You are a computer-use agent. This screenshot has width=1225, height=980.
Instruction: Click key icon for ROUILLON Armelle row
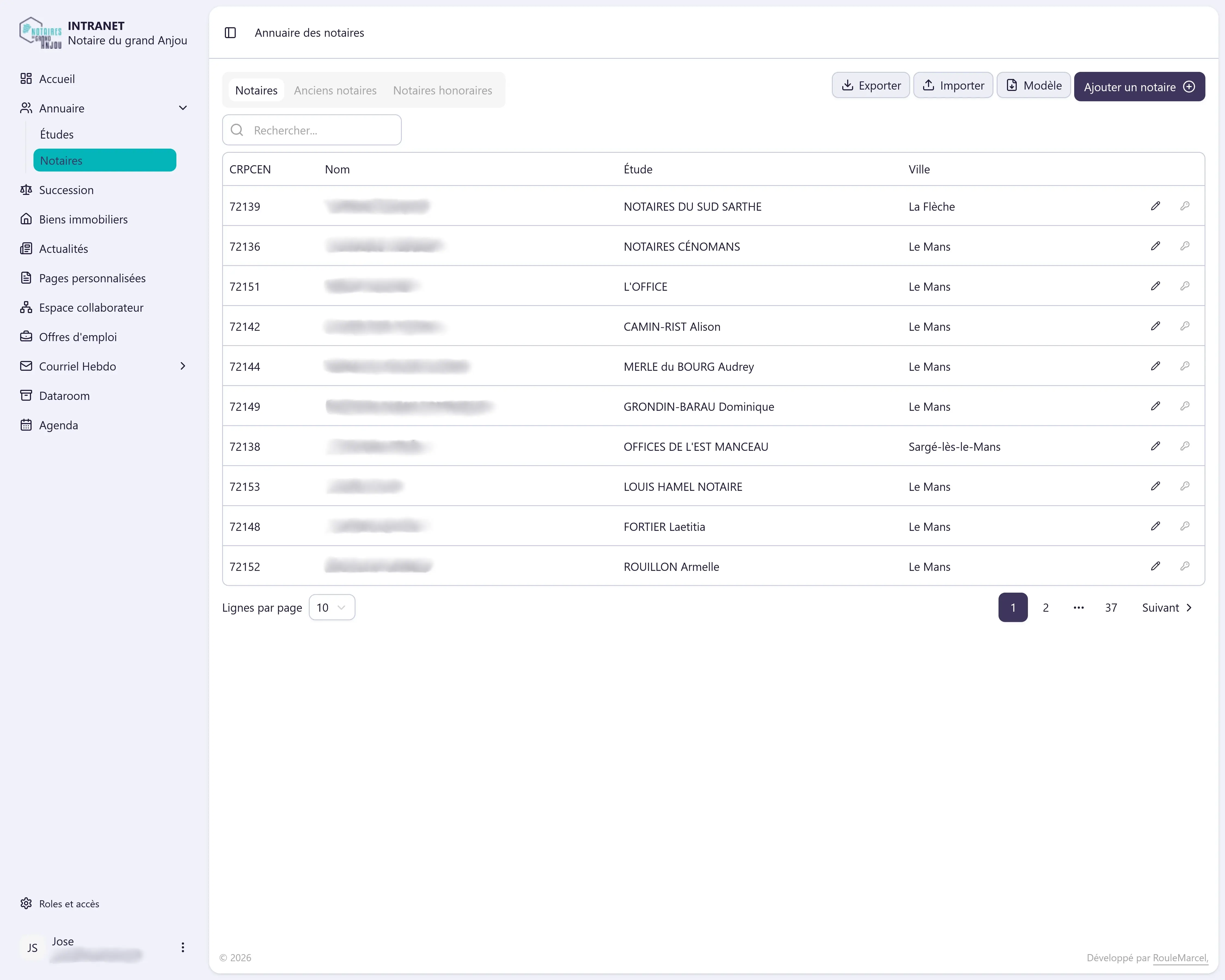pyautogui.click(x=1185, y=566)
